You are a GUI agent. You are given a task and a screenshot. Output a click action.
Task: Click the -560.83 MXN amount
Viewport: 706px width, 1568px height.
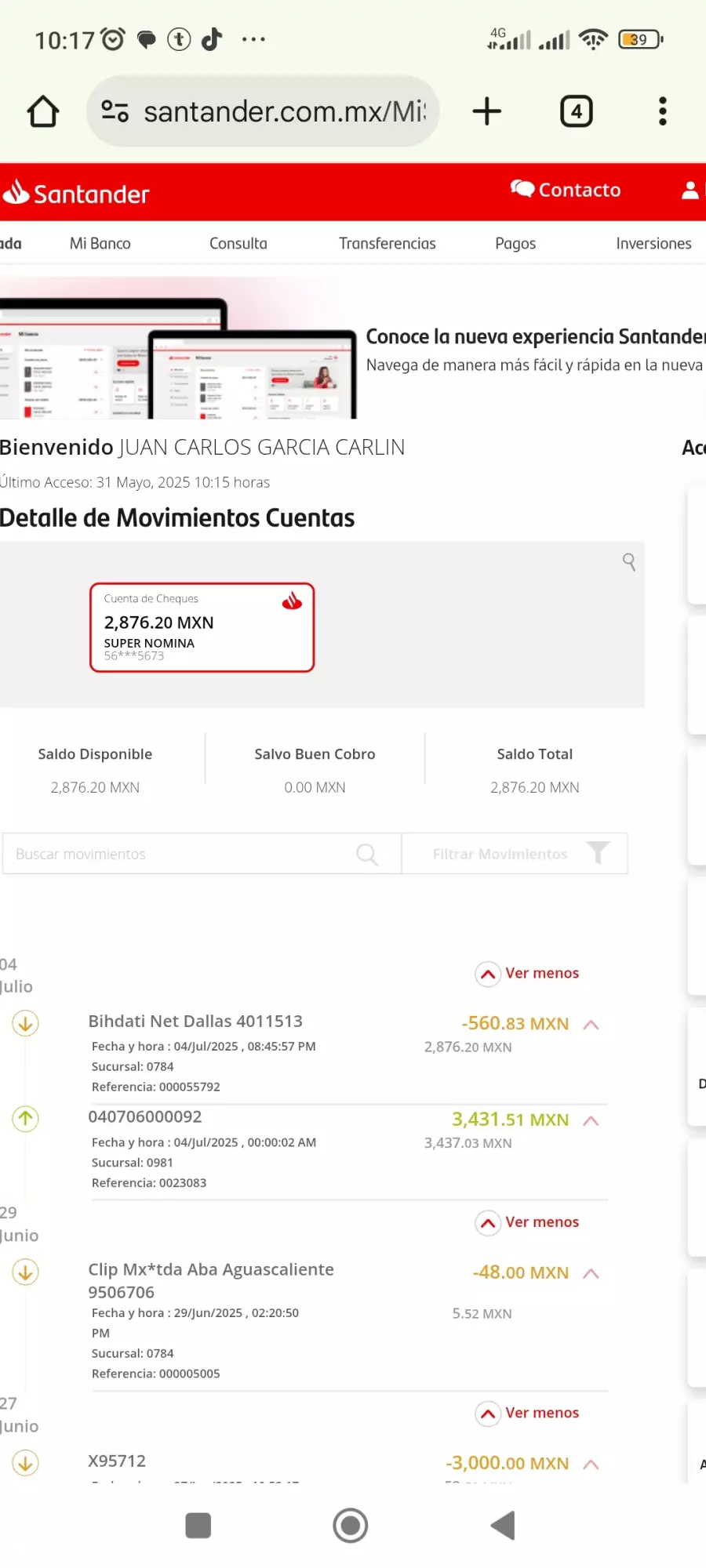[x=515, y=1024]
